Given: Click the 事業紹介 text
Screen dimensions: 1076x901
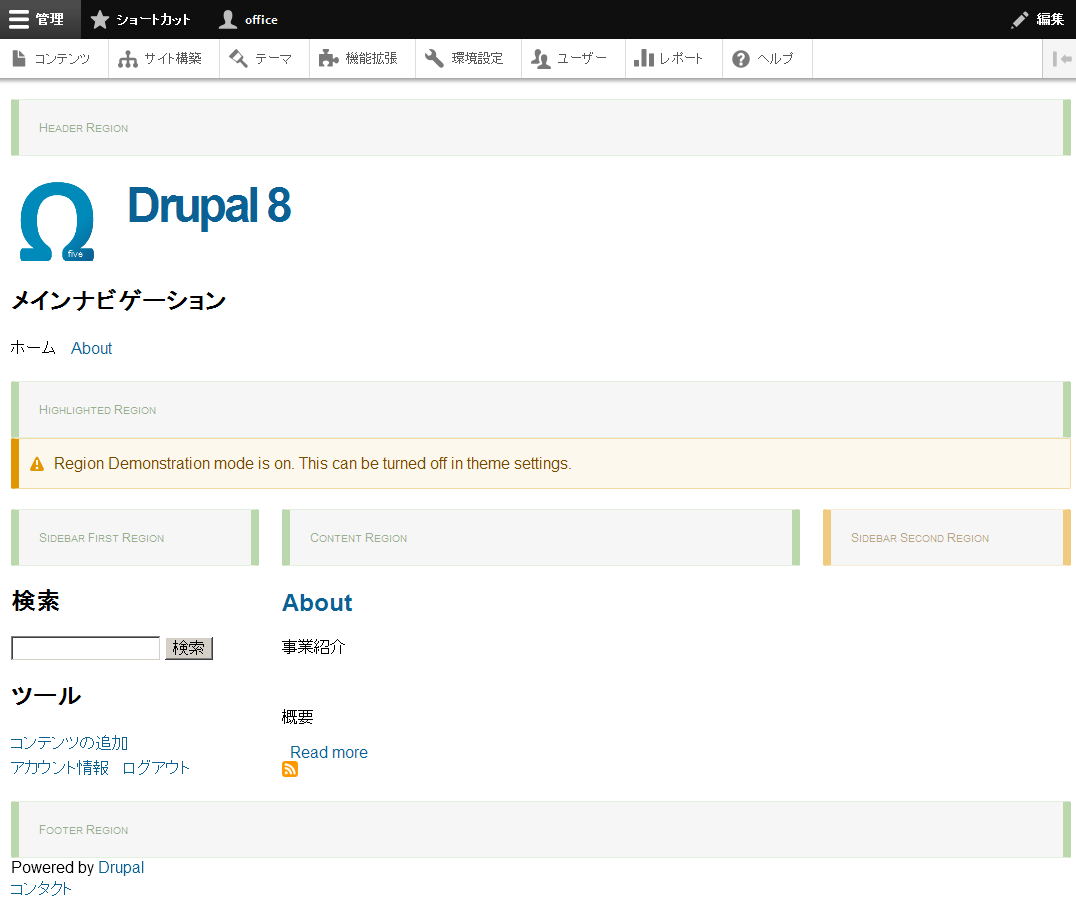Looking at the screenshot, I should click(314, 647).
